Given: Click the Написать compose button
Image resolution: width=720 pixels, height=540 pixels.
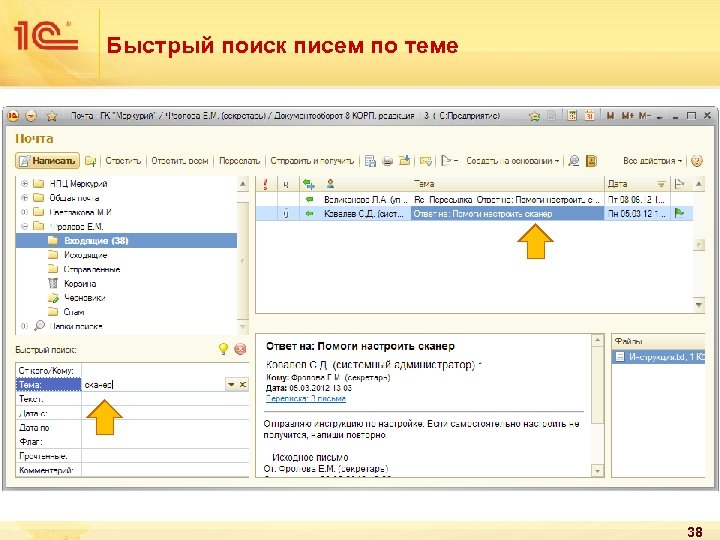Looking at the screenshot, I should click(47, 161).
